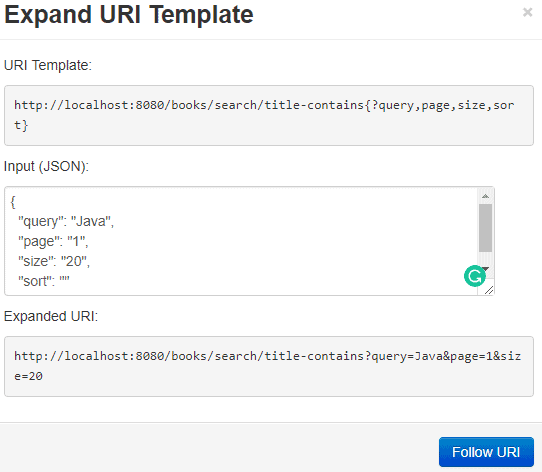Click the textarea scrollbar down arrow
Image resolution: width=542 pixels, height=472 pixels.
(x=487, y=268)
